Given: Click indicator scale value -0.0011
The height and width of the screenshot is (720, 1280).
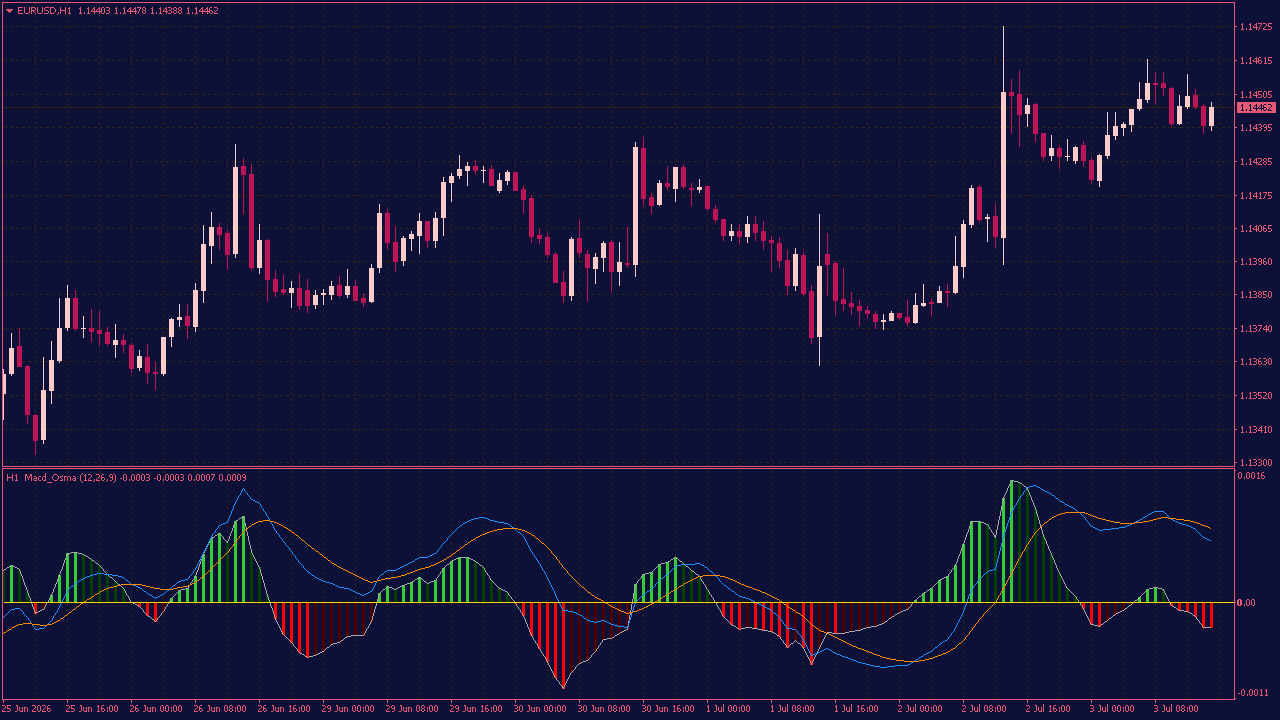Looking at the screenshot, I should (x=1252, y=693).
